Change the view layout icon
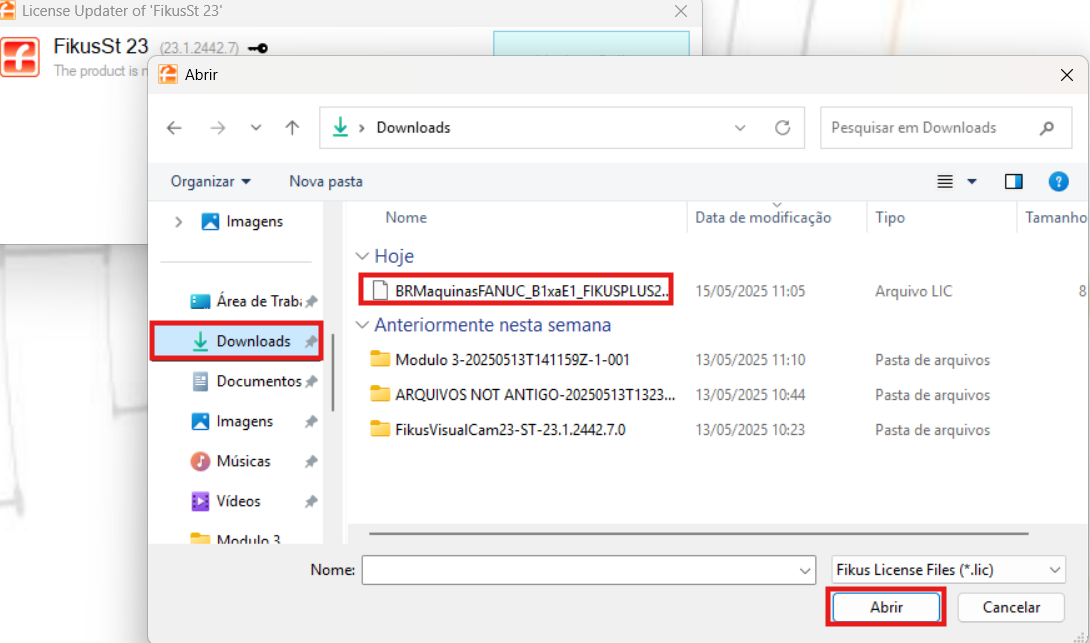 point(945,181)
